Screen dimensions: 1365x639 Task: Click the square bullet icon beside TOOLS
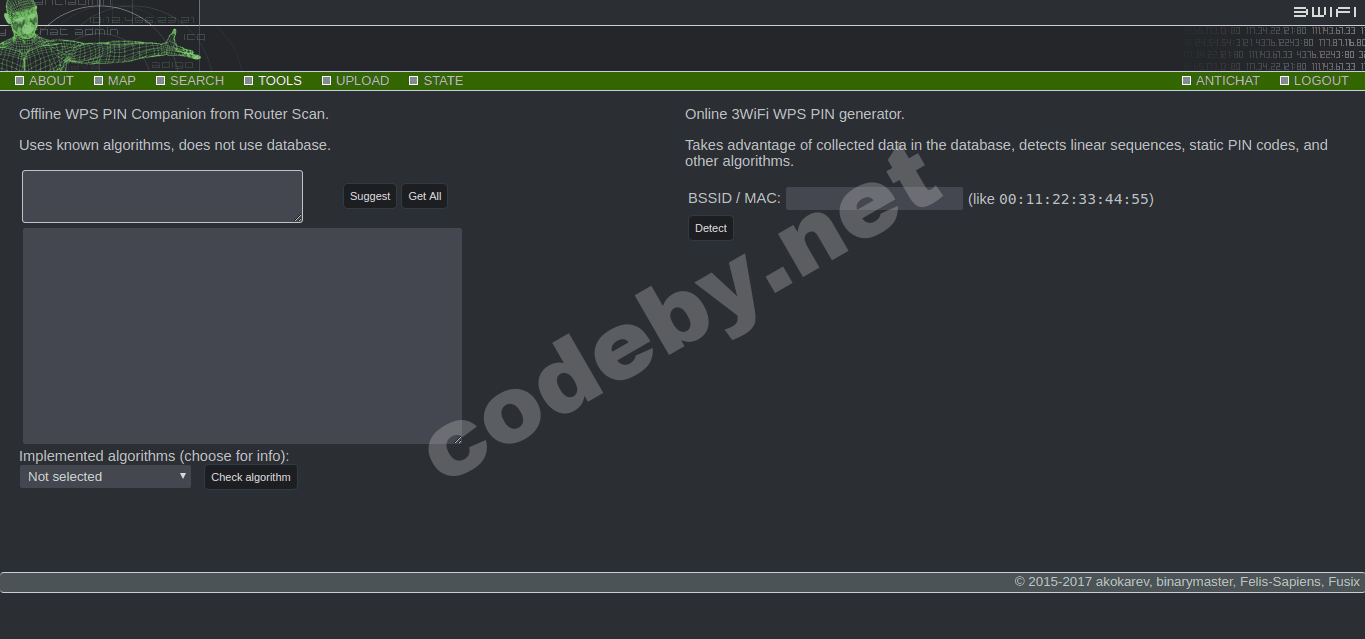[x=248, y=81]
